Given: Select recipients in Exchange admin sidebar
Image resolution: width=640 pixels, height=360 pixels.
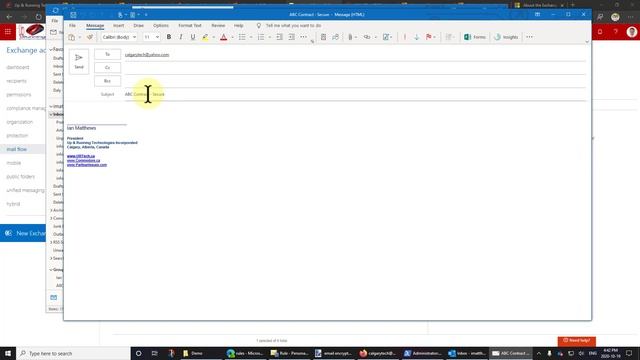Looking at the screenshot, I should pyautogui.click(x=16, y=81).
